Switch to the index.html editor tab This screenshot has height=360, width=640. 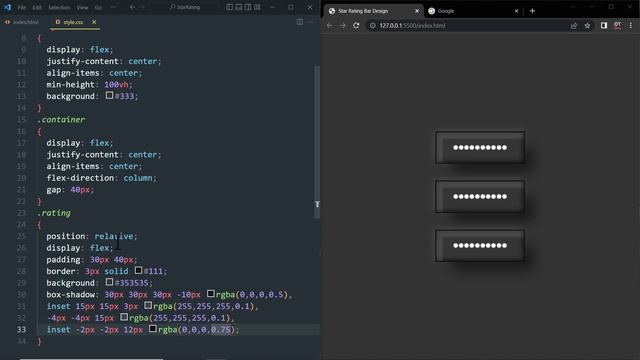tap(23, 22)
